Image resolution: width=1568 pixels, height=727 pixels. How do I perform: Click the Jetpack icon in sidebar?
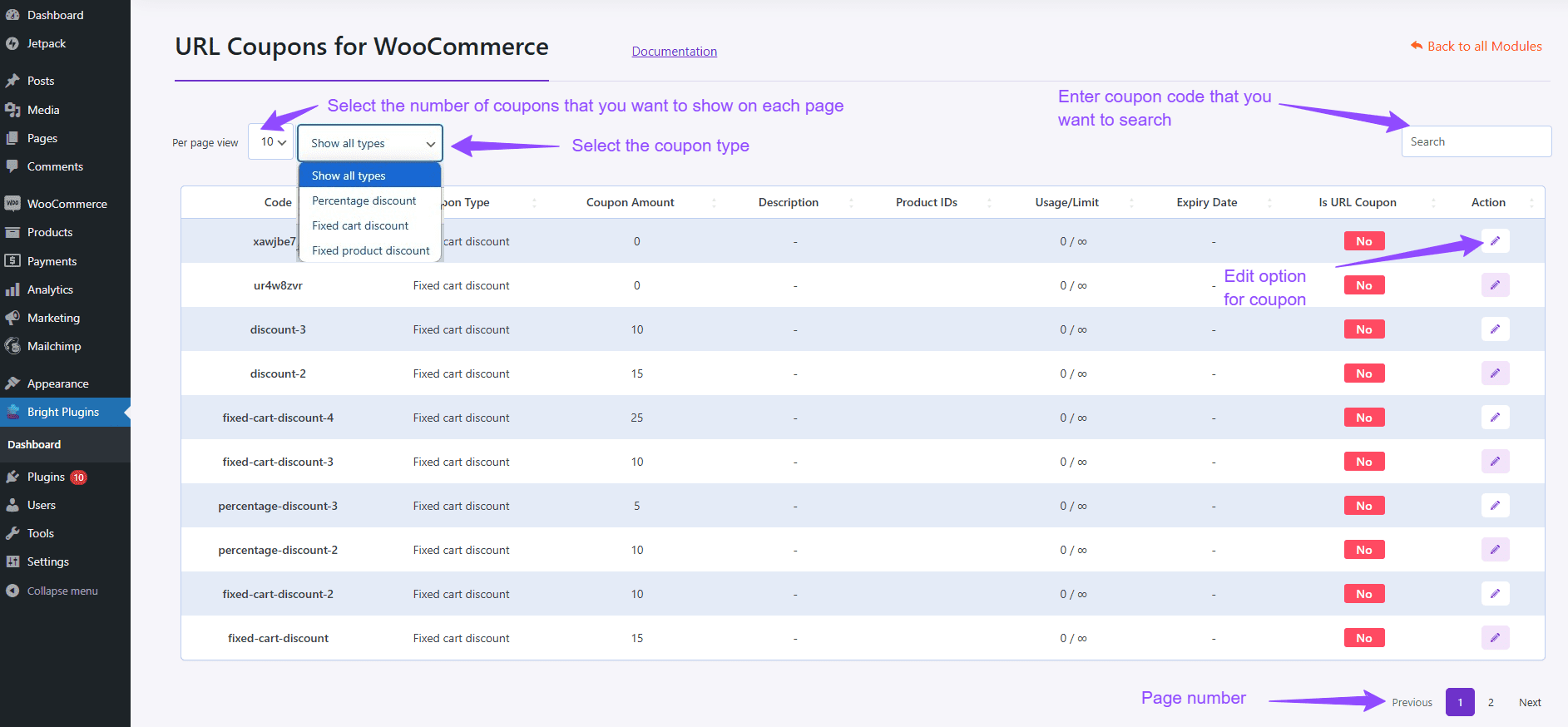pos(12,43)
